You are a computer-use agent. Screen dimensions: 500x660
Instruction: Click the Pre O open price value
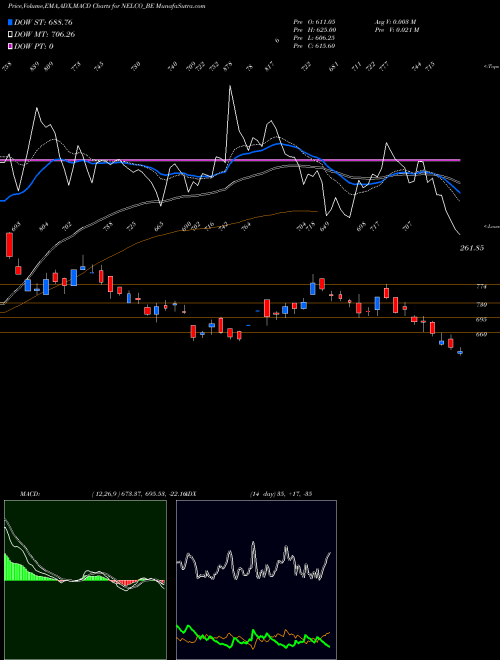[314, 21]
